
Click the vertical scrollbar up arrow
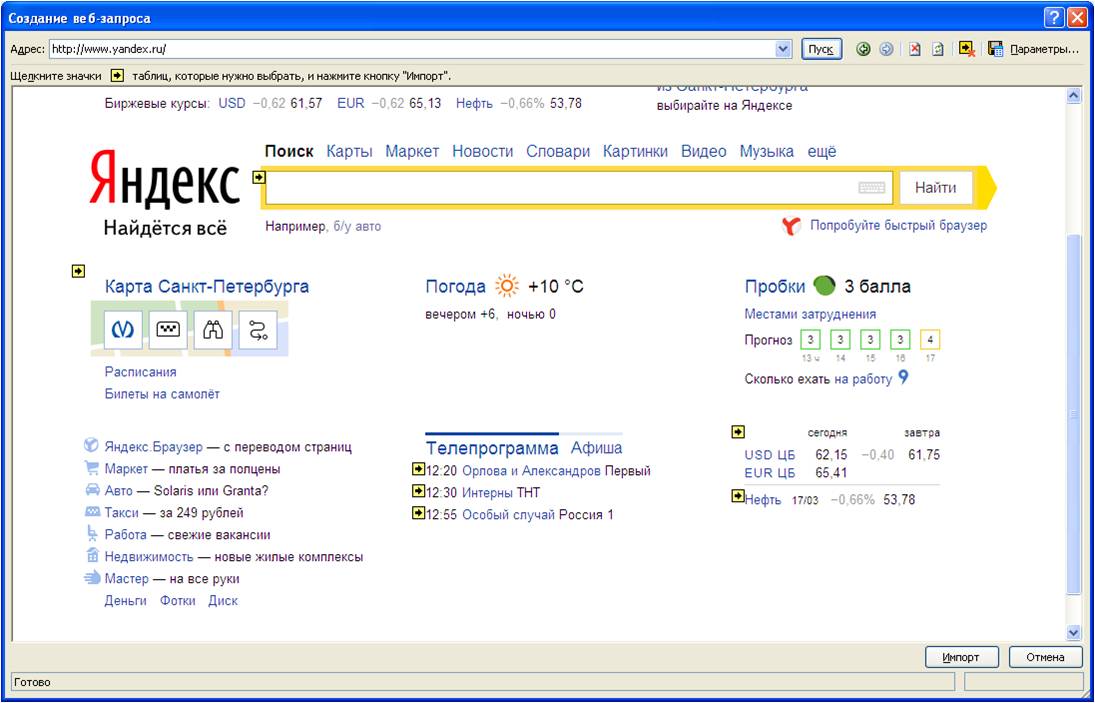pyautogui.click(x=1074, y=96)
